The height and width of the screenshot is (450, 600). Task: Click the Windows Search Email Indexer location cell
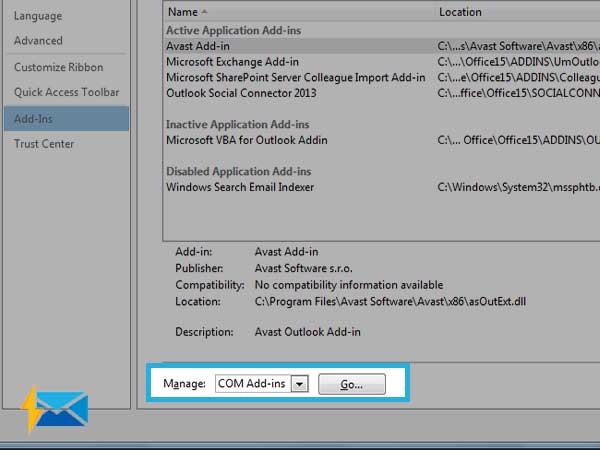pos(518,188)
